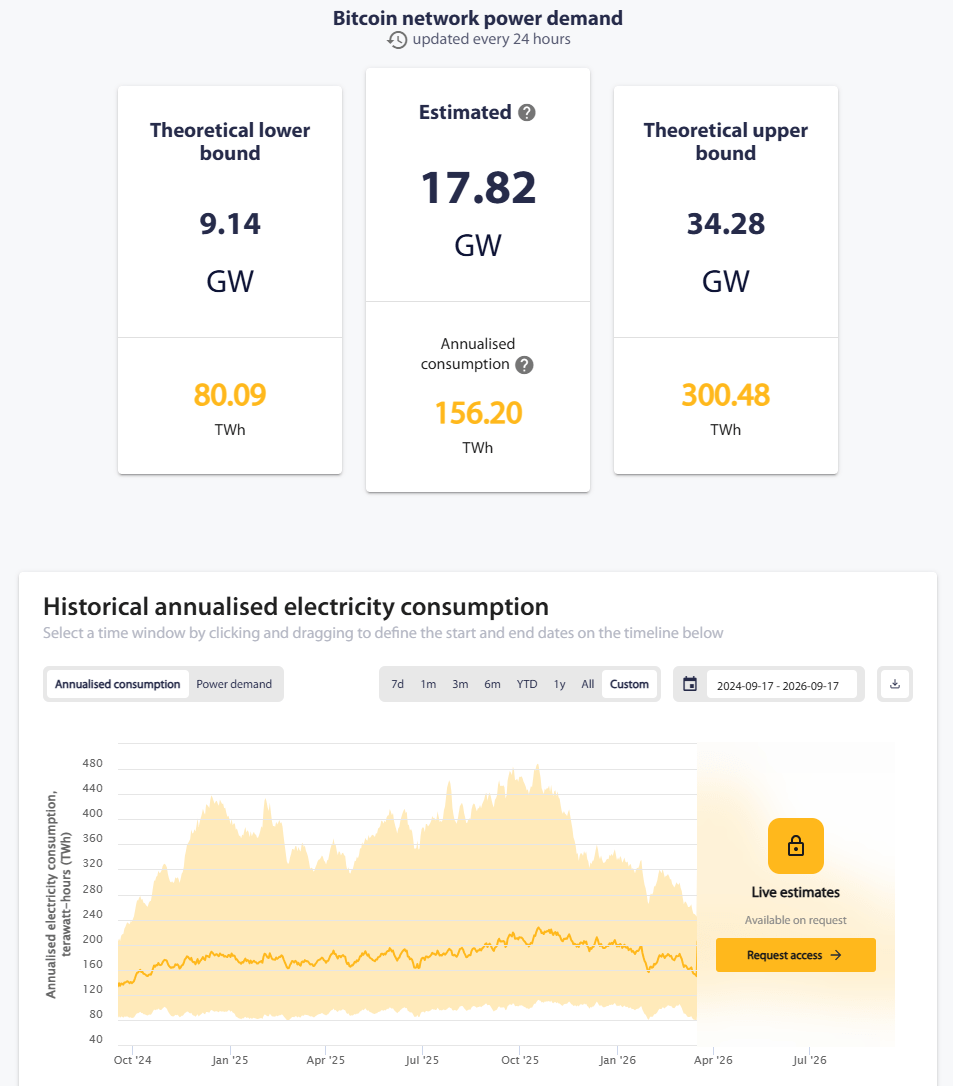Select the 1y time range

point(560,684)
